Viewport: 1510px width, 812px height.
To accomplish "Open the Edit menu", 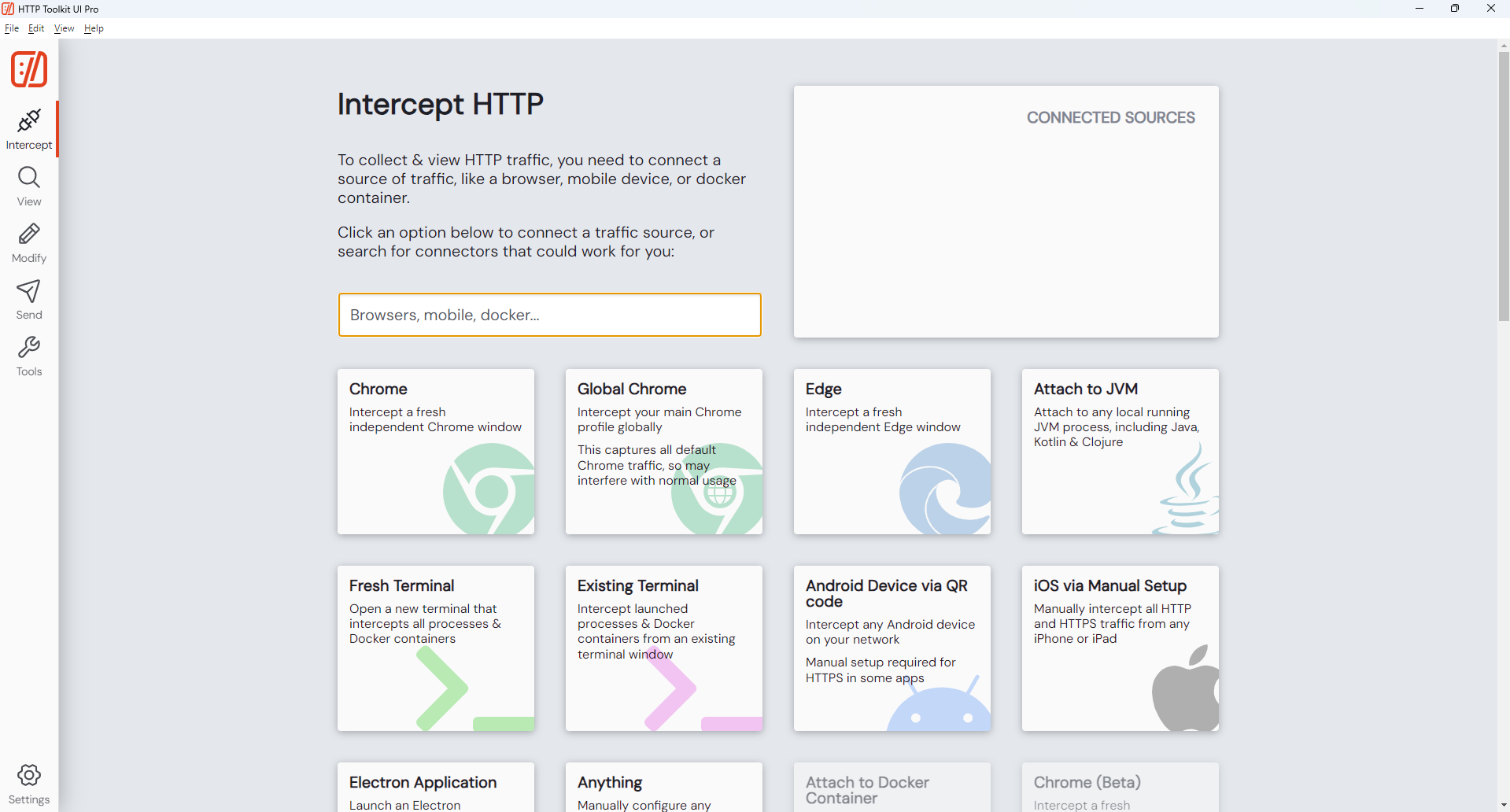I will click(36, 28).
